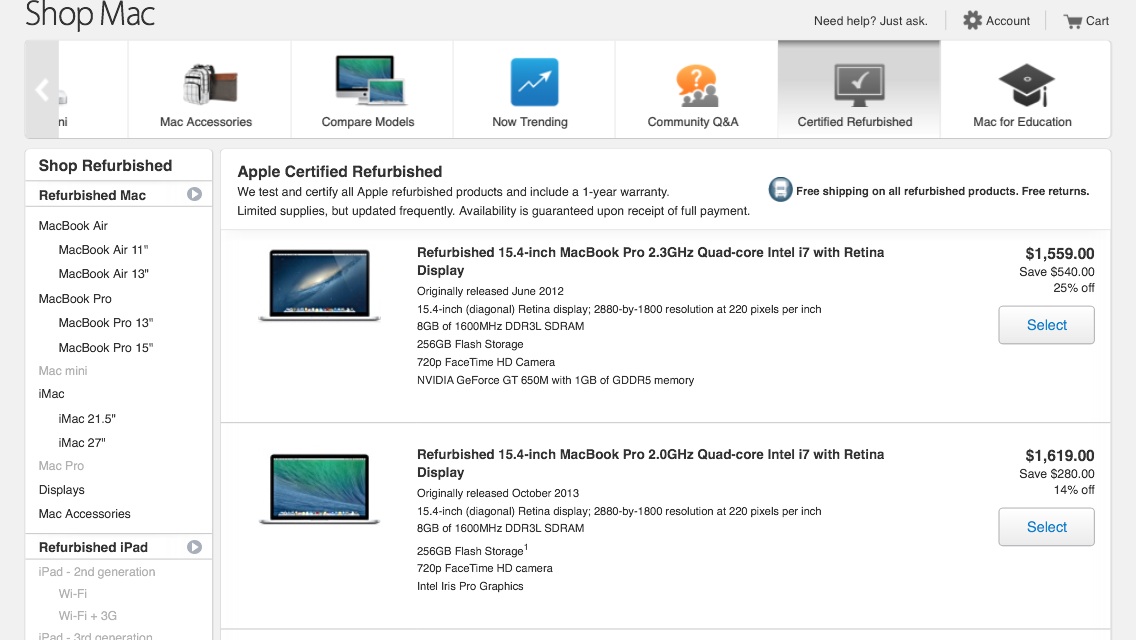Open the Now Trending tab label
The image size is (1136, 640).
coord(530,122)
